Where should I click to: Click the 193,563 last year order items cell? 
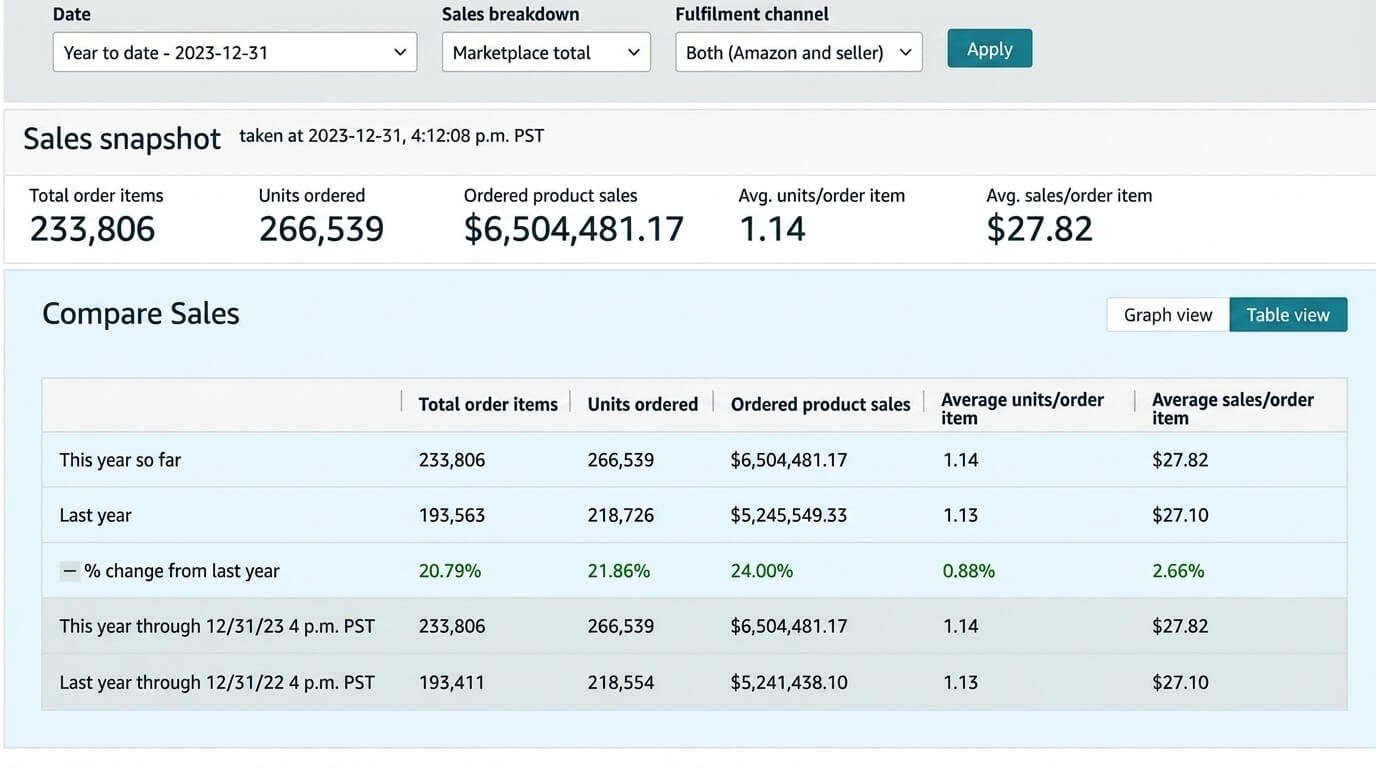(452, 516)
